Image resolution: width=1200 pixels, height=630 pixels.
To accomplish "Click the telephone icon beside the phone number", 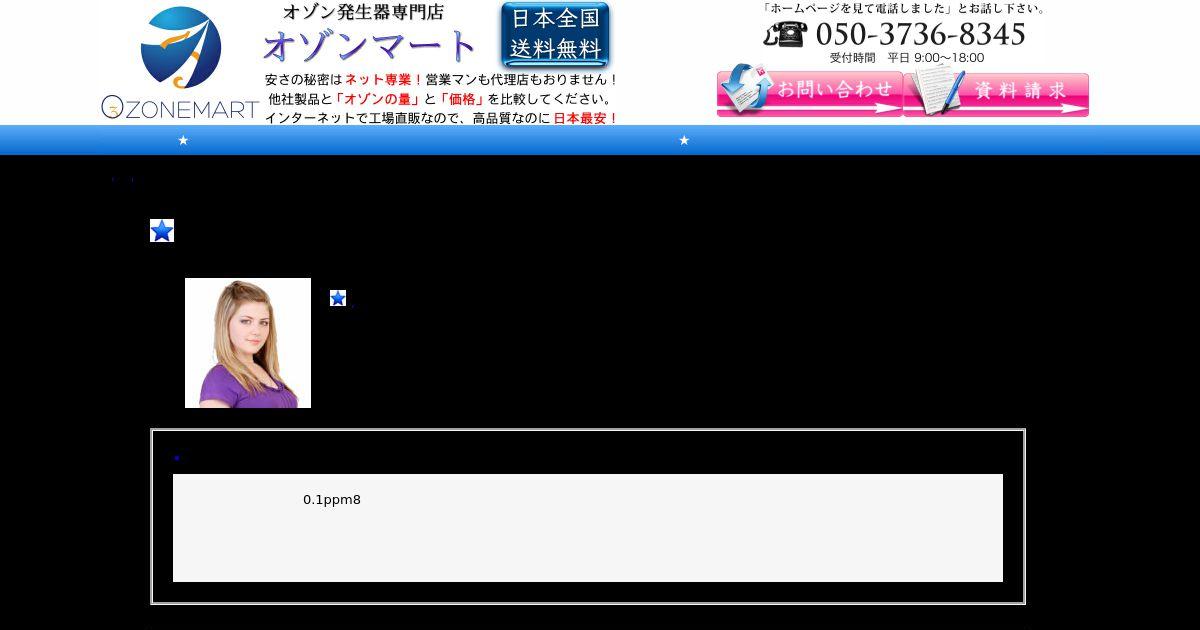I will tap(785, 34).
